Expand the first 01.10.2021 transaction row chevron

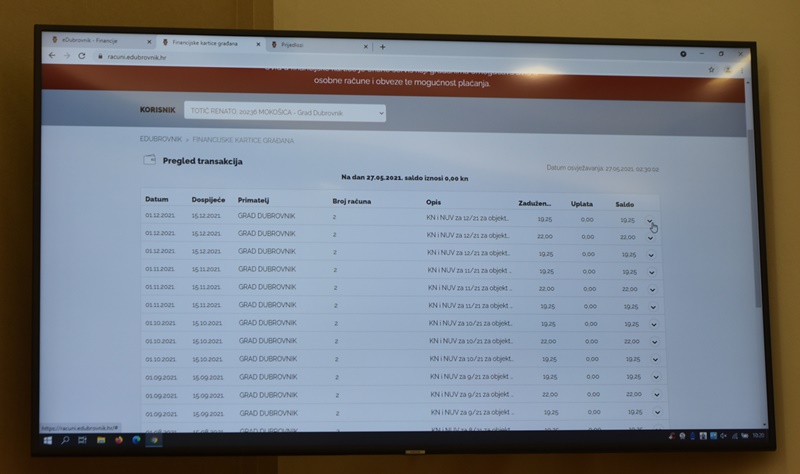coord(654,324)
